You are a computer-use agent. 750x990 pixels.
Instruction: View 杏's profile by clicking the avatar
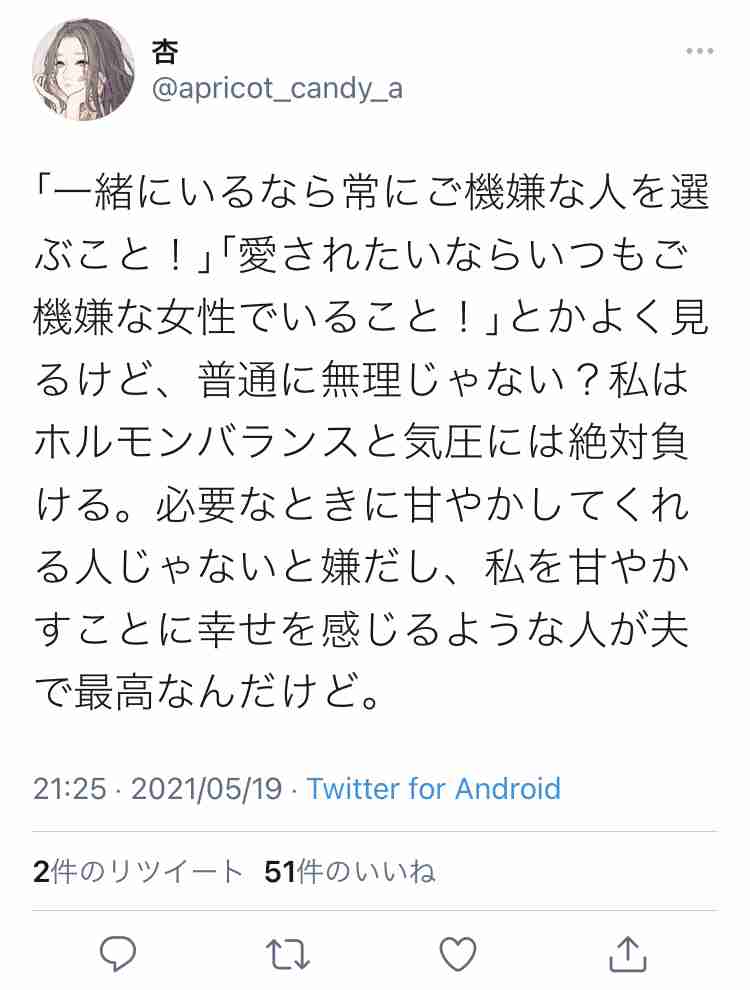point(83,67)
